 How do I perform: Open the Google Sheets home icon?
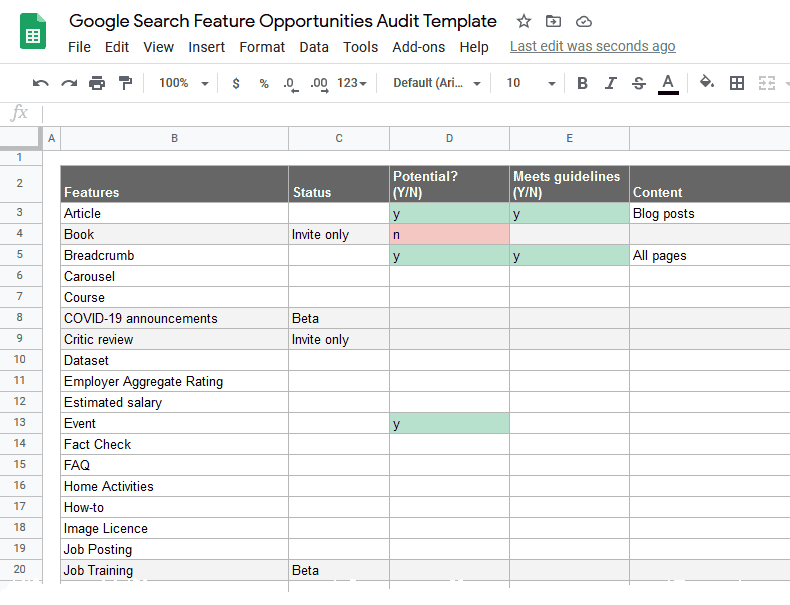pyautogui.click(x=33, y=31)
